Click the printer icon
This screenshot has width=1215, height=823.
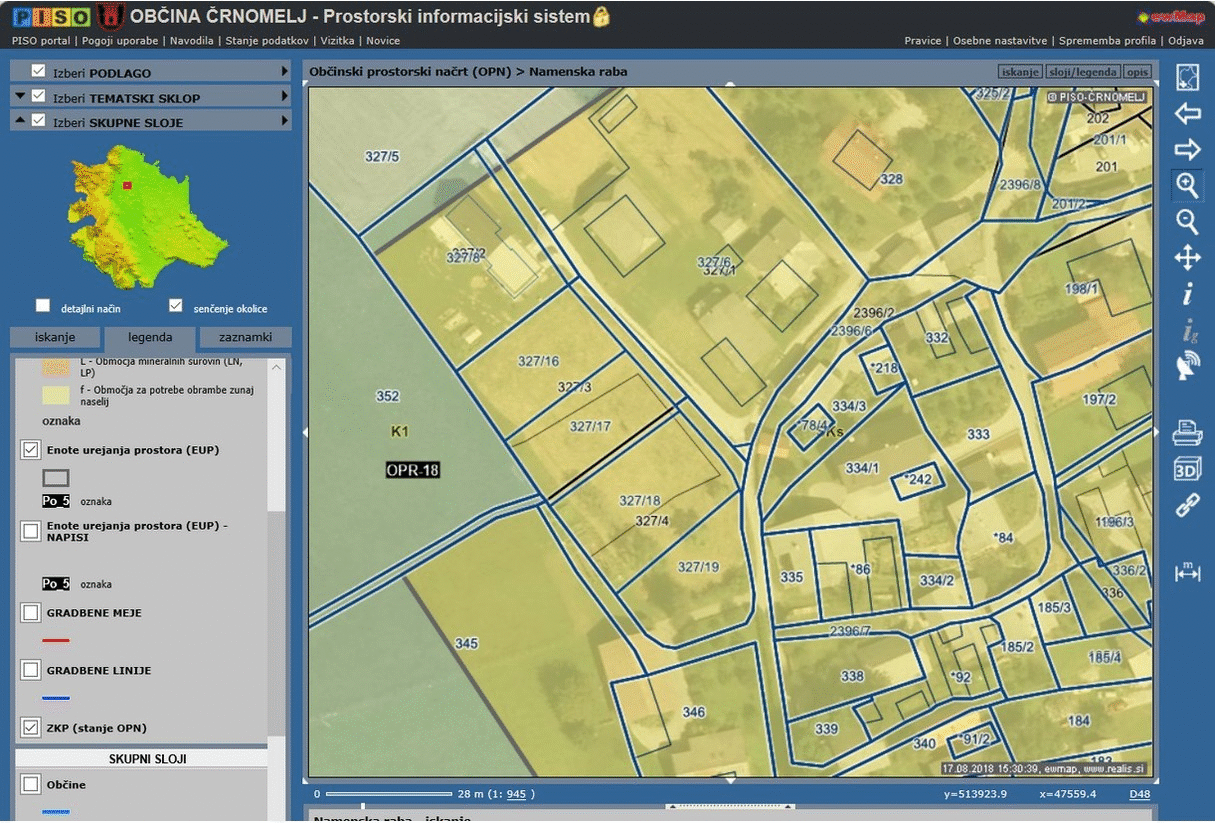[x=1187, y=433]
